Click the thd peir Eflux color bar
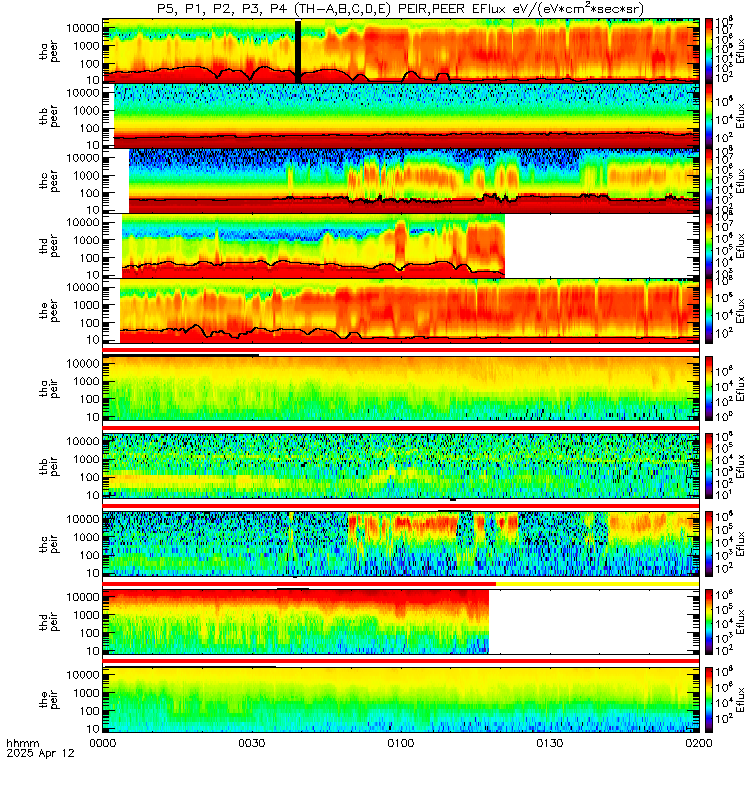 [x=709, y=621]
